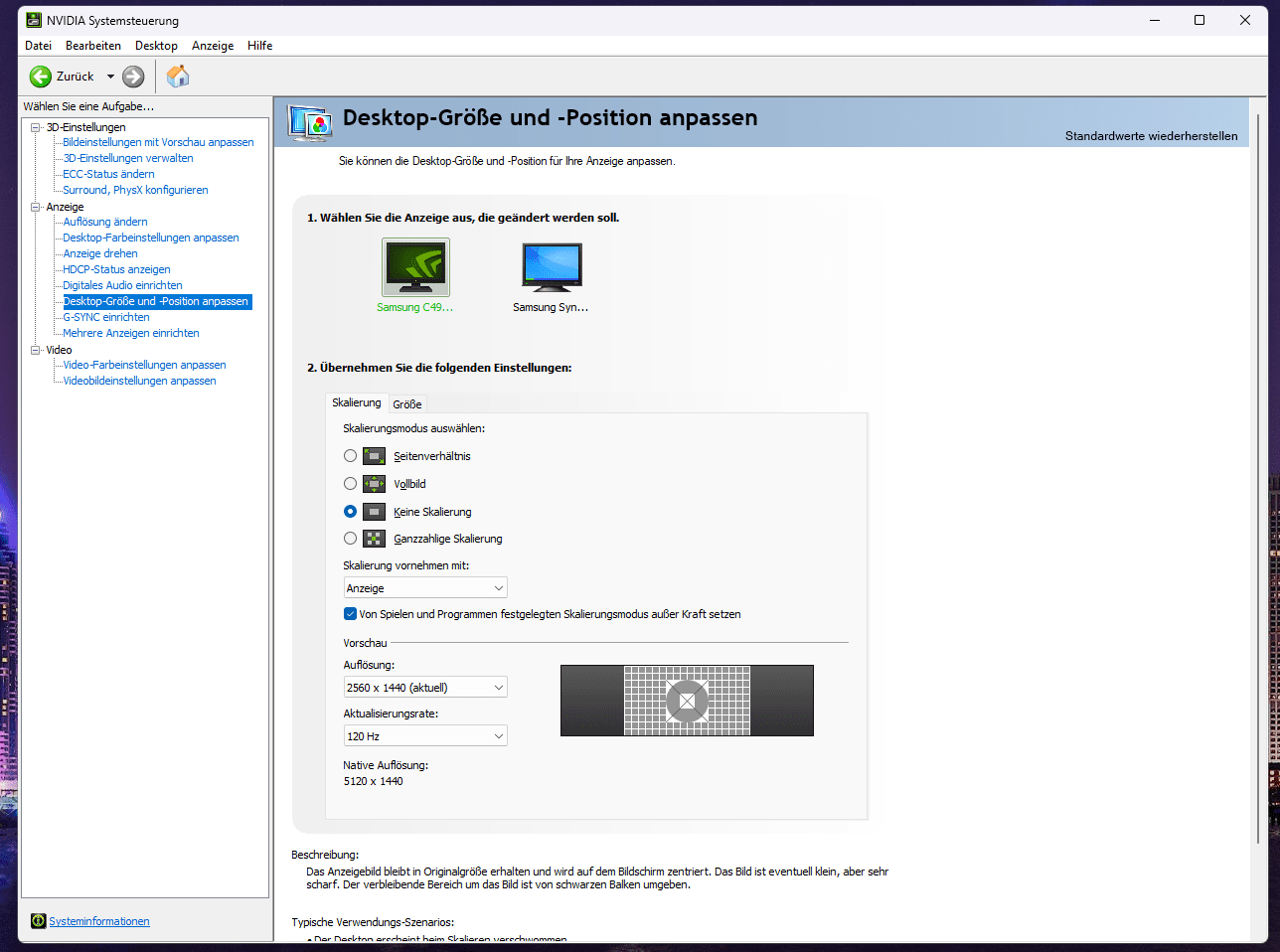Open Desktop-Farbeinstellungen anpassen
The image size is (1280, 952).
click(151, 238)
